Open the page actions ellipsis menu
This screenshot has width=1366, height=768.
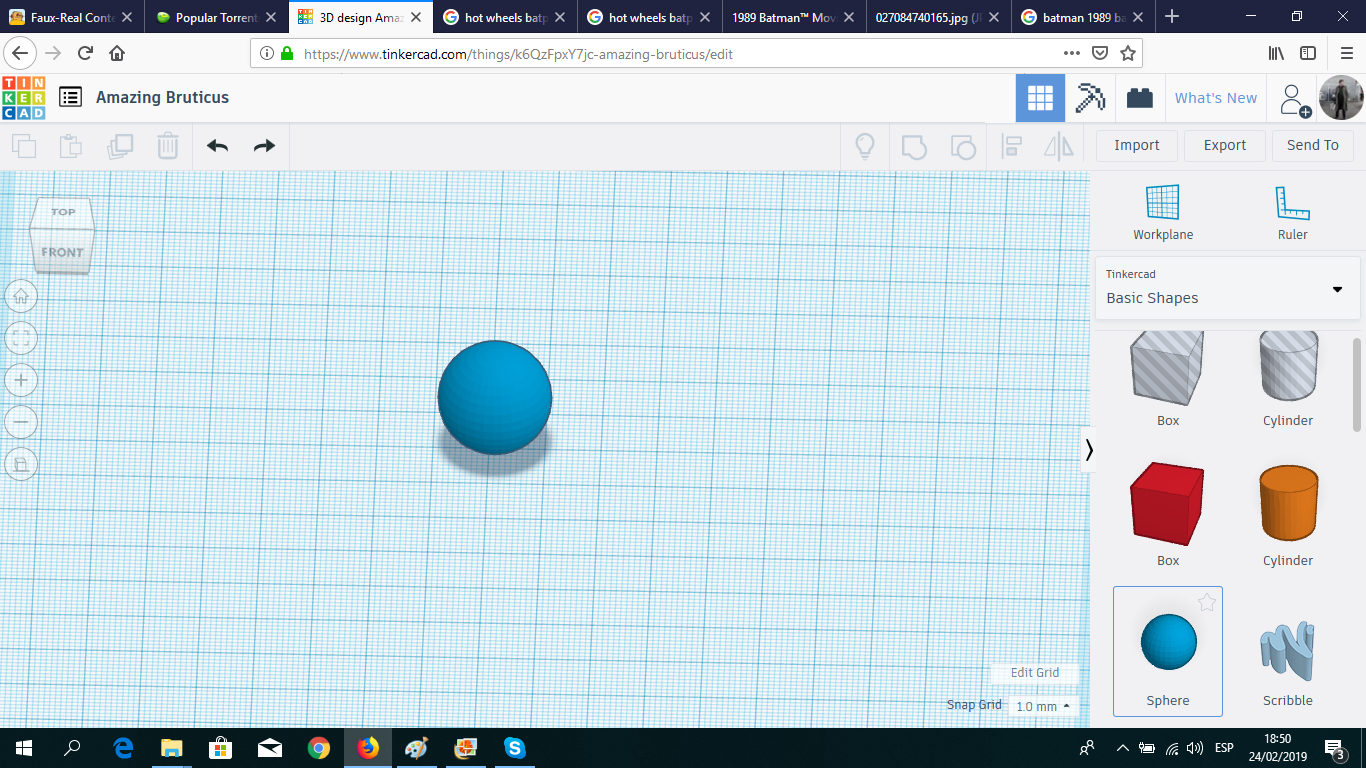click(1072, 53)
